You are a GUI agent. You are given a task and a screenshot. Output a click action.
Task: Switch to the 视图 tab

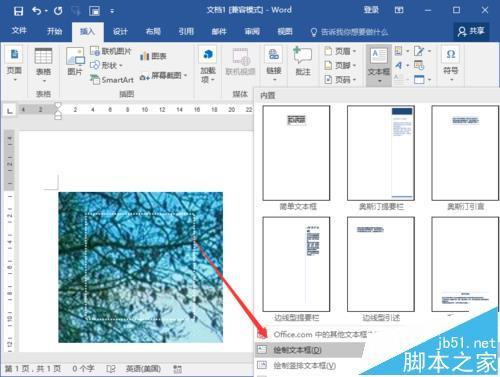(285, 31)
